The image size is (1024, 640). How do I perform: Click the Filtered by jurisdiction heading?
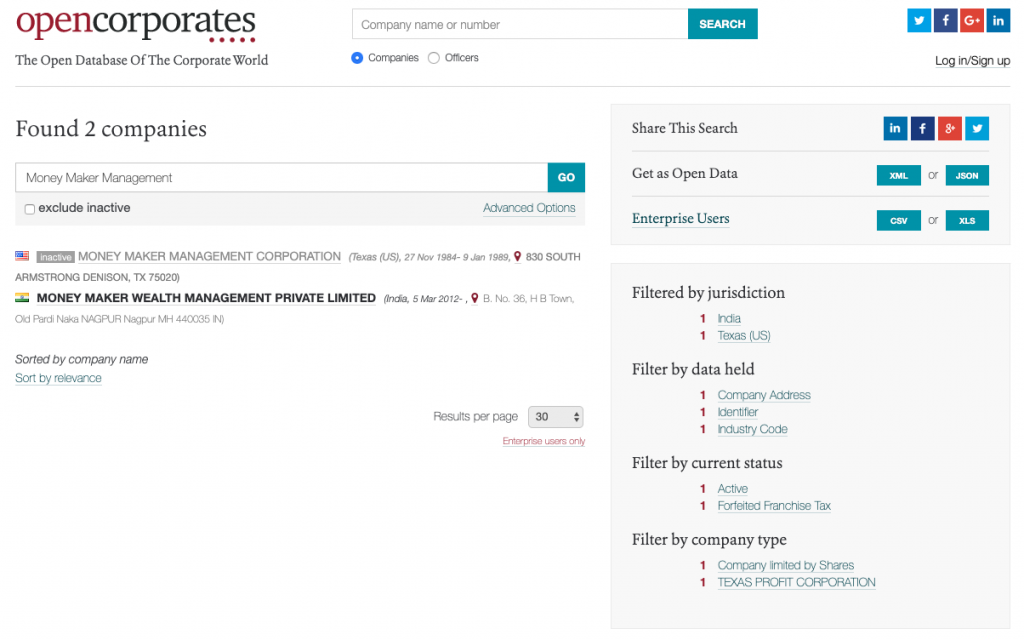click(x=708, y=293)
